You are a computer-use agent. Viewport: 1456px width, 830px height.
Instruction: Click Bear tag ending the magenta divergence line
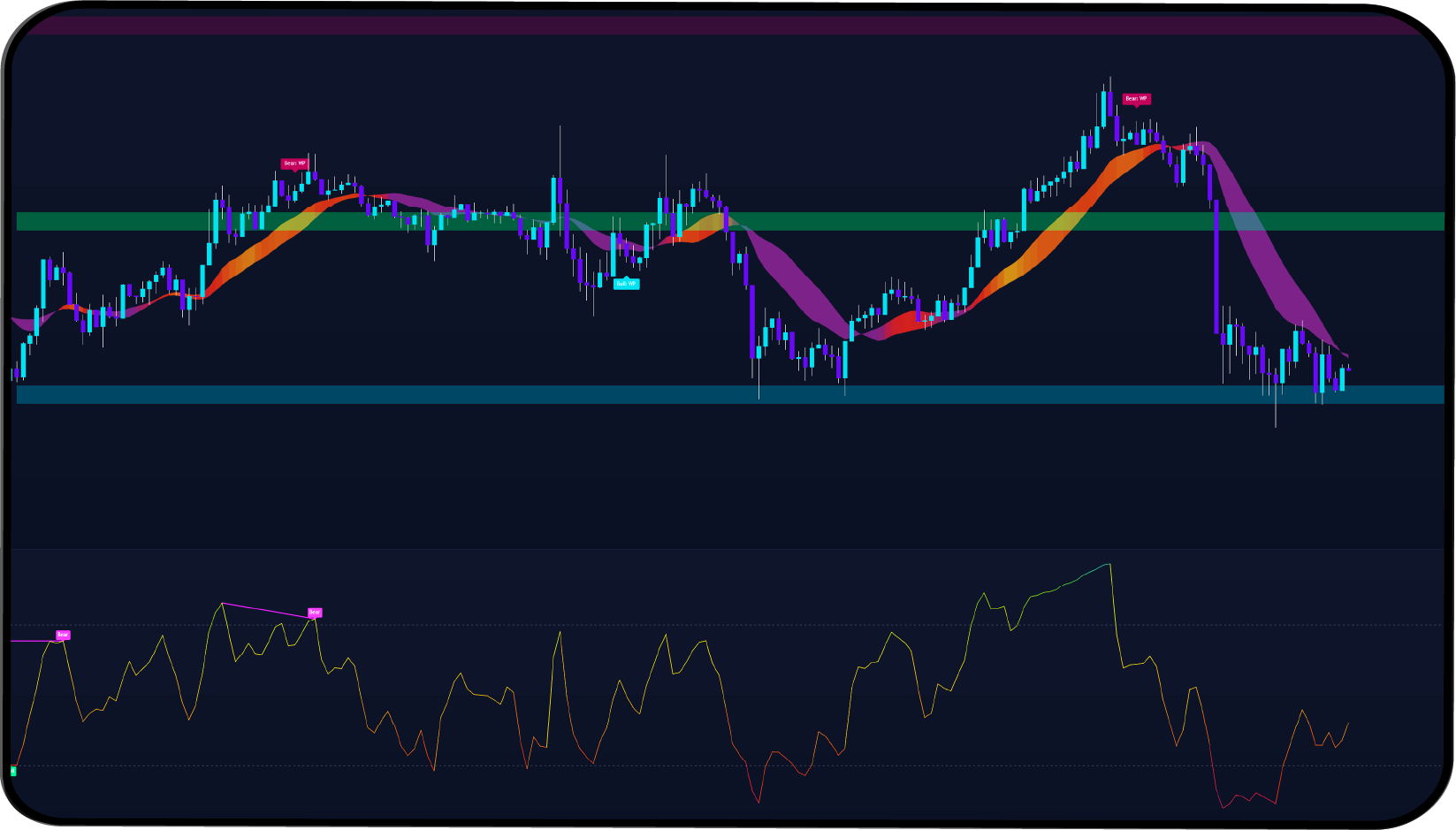tap(315, 612)
